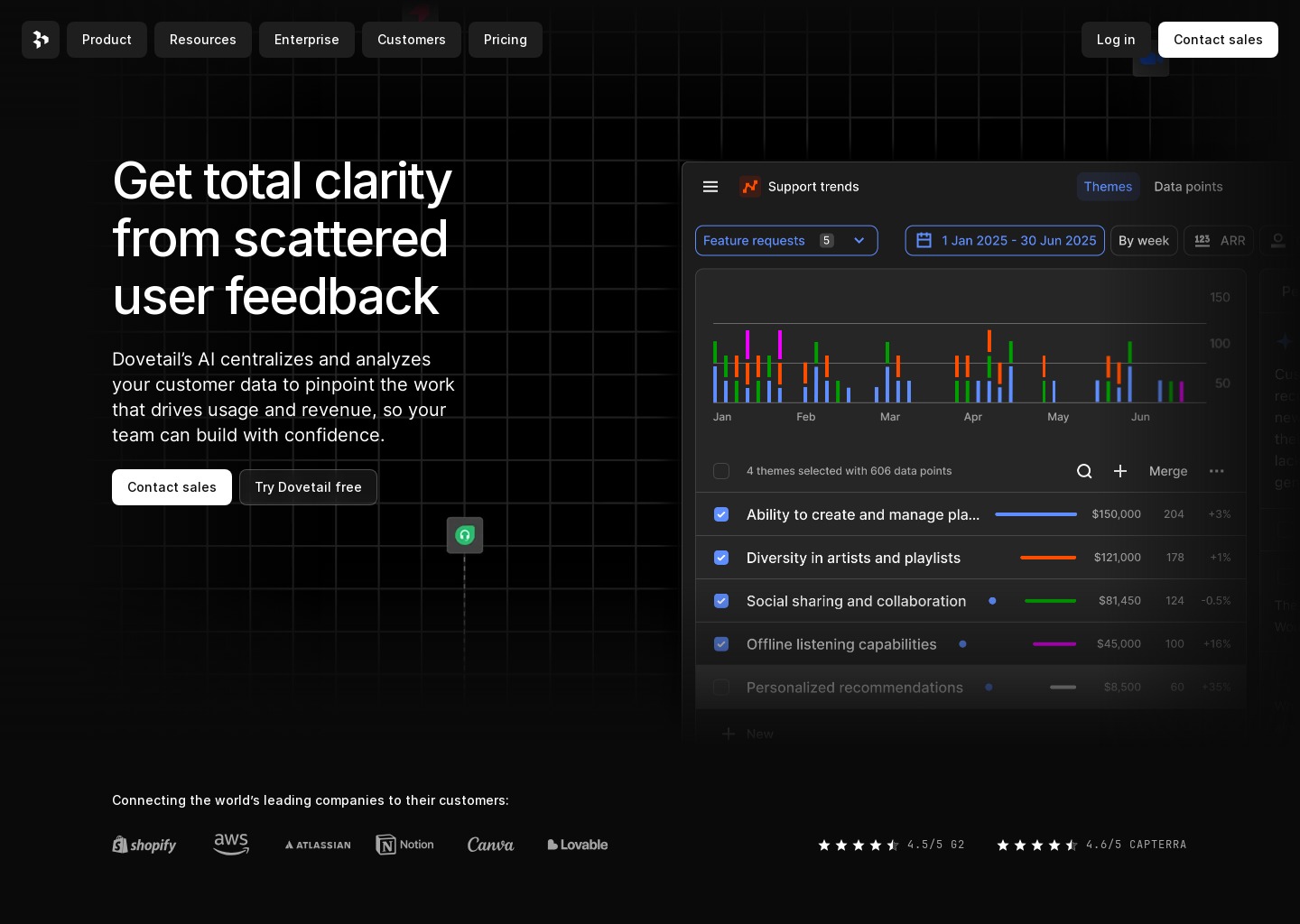The height and width of the screenshot is (924, 1300).
Task: Toggle the select-all themes checkbox
Action: pos(721,471)
